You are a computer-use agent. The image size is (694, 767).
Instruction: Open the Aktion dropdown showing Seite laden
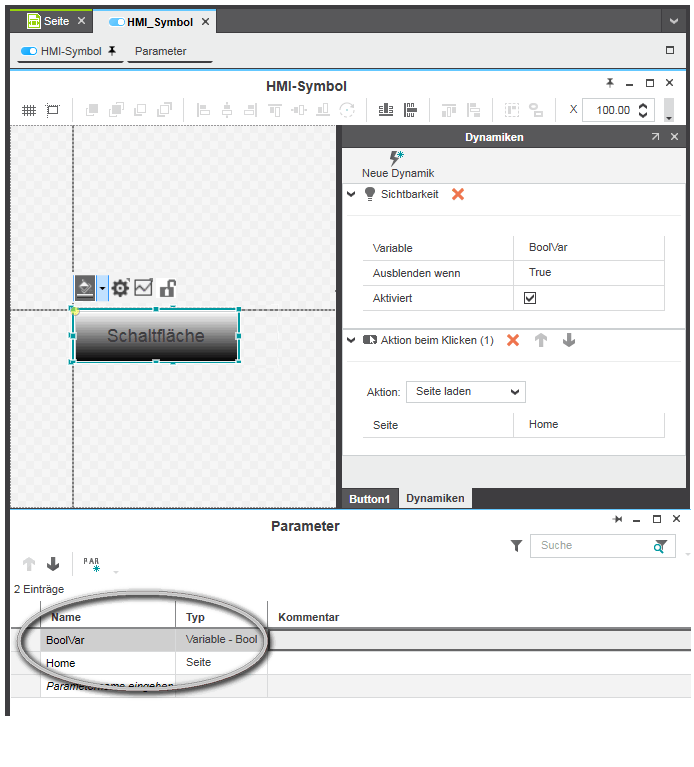point(466,392)
